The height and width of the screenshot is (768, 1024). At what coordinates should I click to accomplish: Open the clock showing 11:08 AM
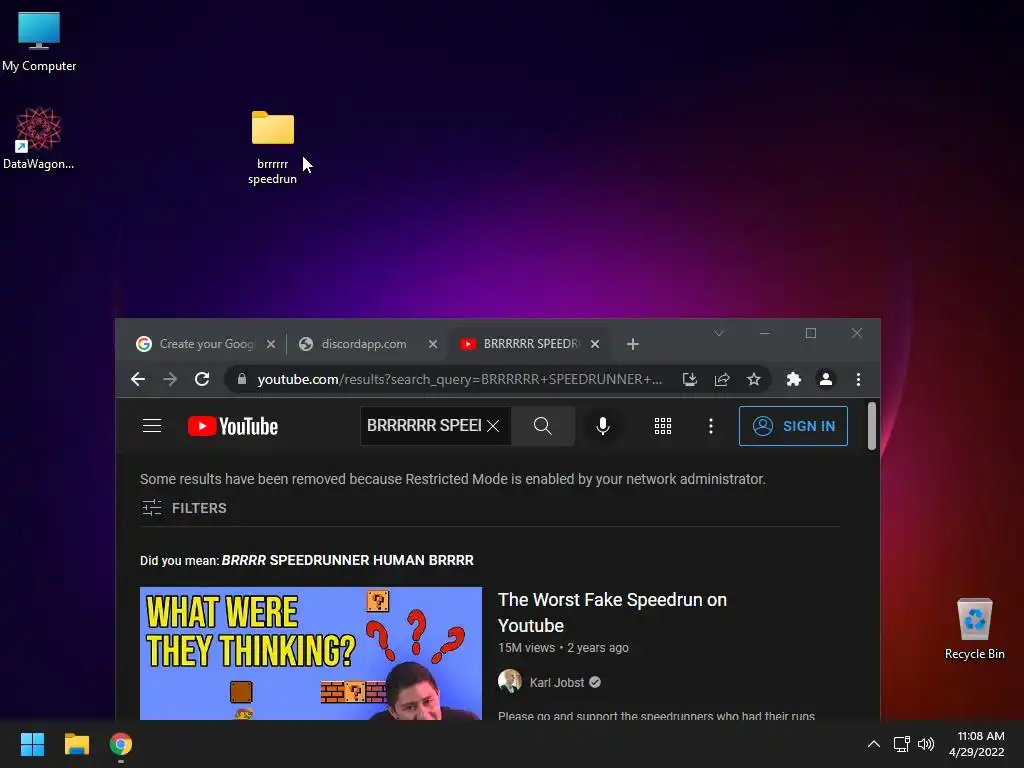[x=976, y=744]
